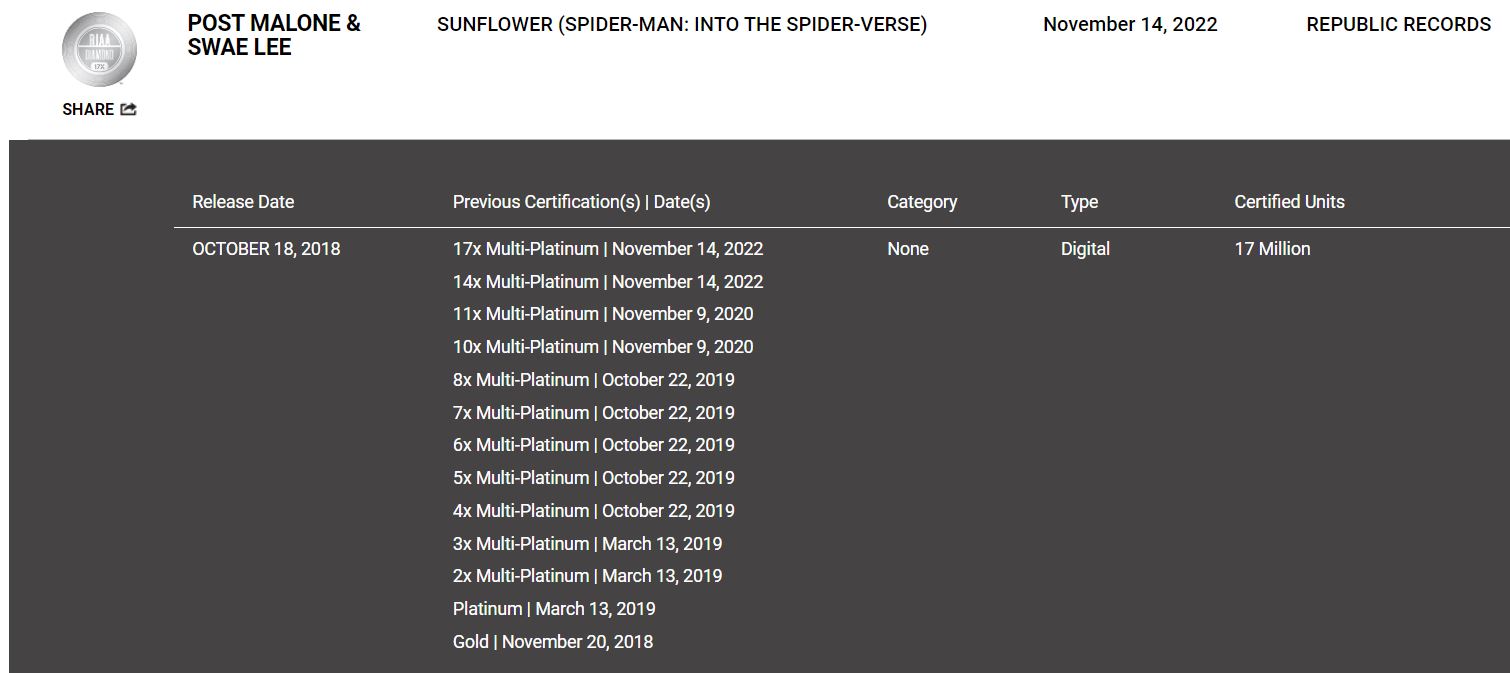Image resolution: width=1510 pixels, height=673 pixels.
Task: Click the Previous Certification(s) column header
Action: (581, 202)
